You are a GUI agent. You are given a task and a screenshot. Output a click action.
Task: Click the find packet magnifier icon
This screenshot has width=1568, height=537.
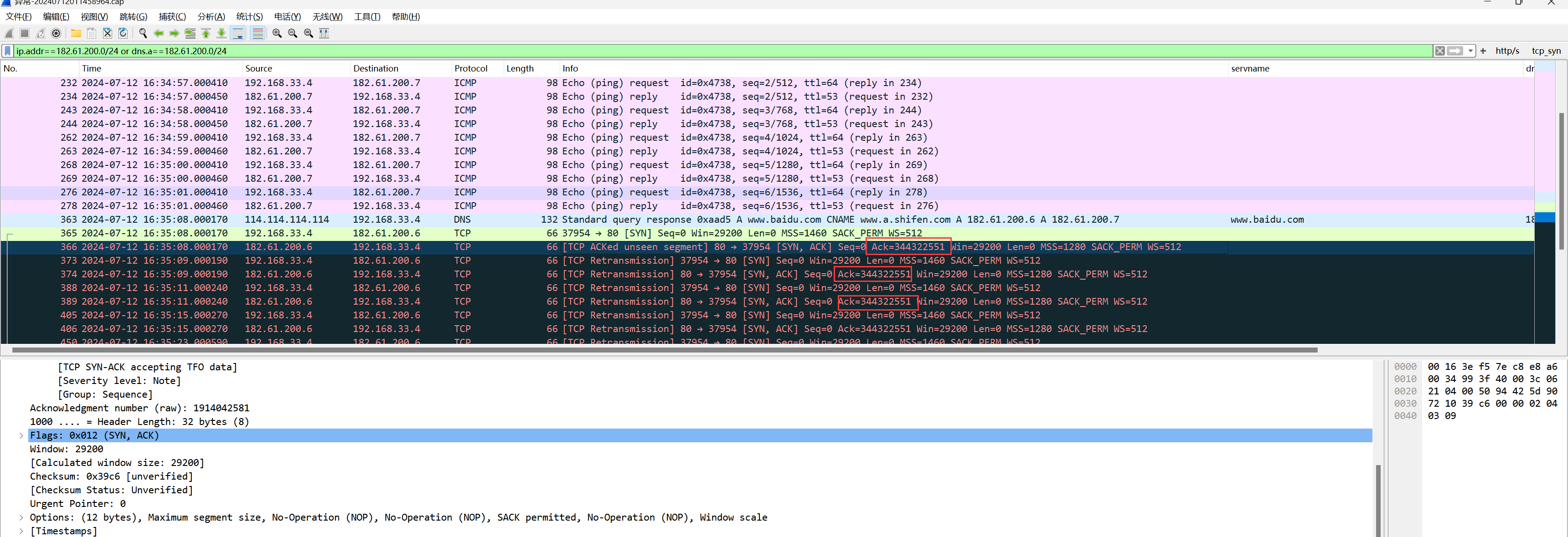[x=143, y=33]
